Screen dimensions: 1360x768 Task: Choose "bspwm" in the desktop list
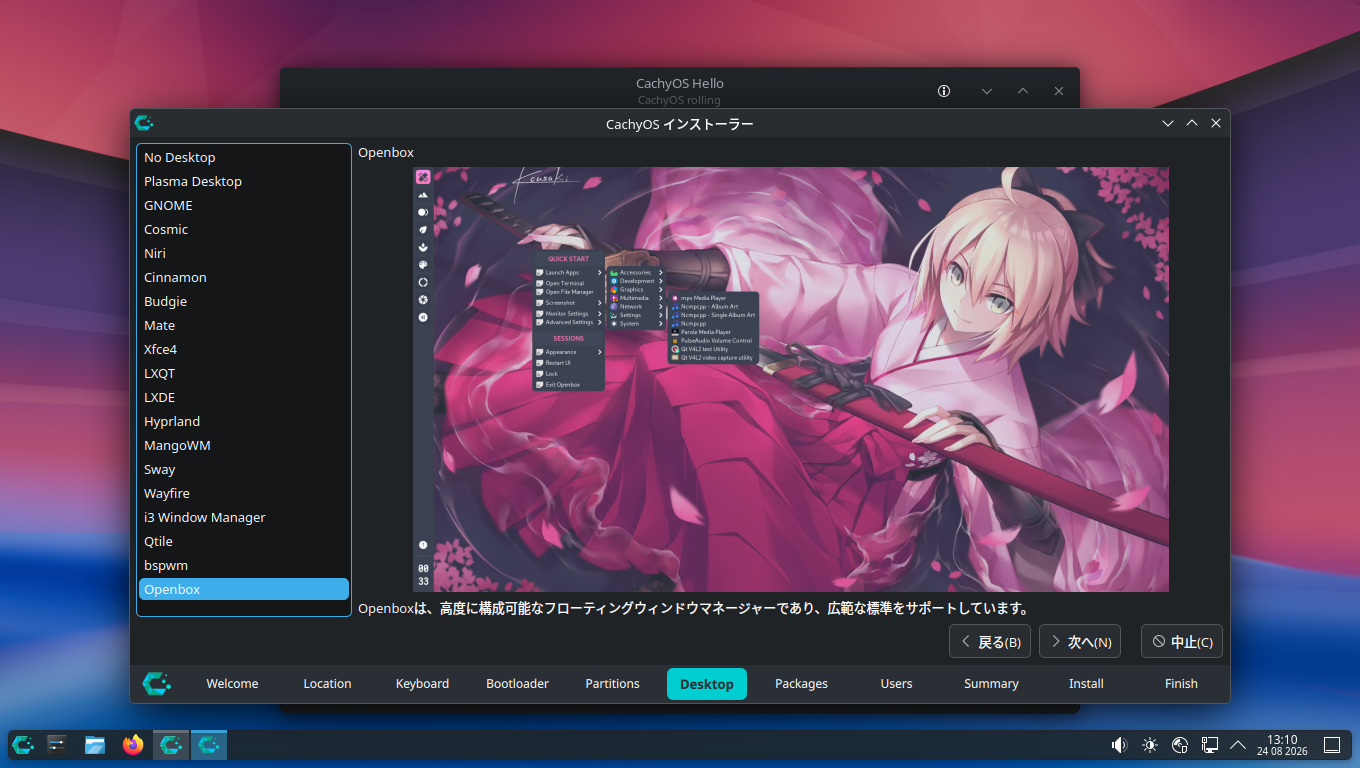click(x=244, y=565)
